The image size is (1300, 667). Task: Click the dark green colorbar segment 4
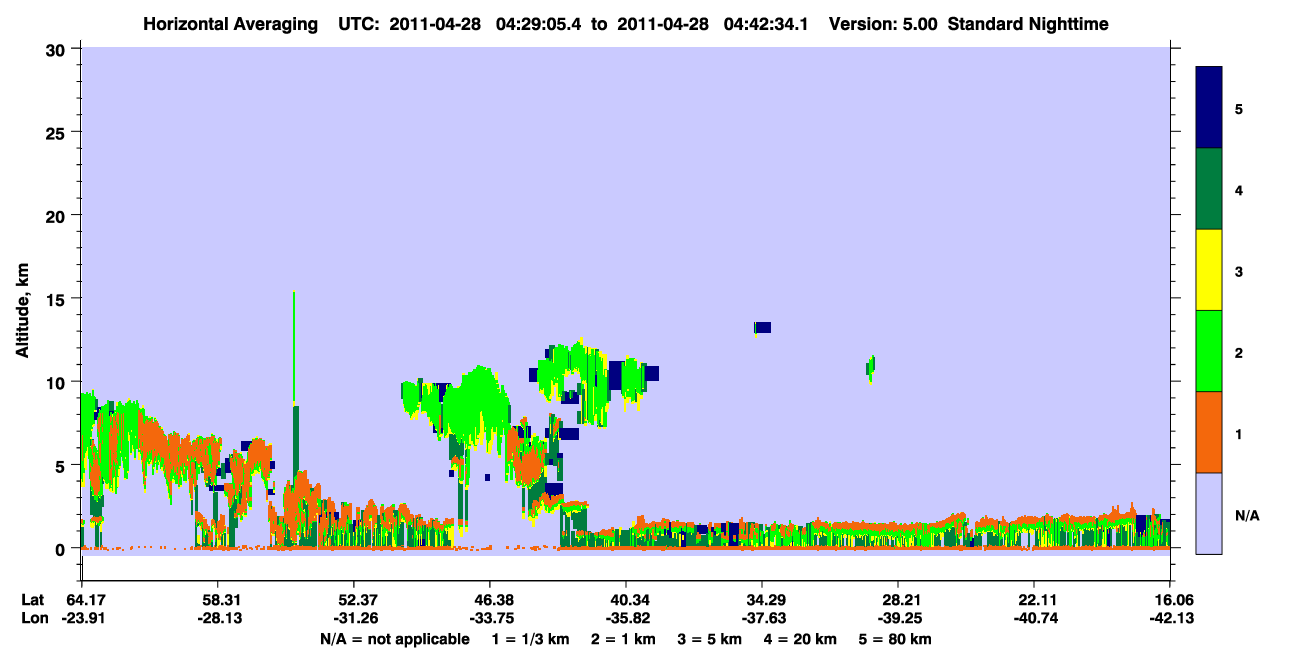coord(1209,189)
